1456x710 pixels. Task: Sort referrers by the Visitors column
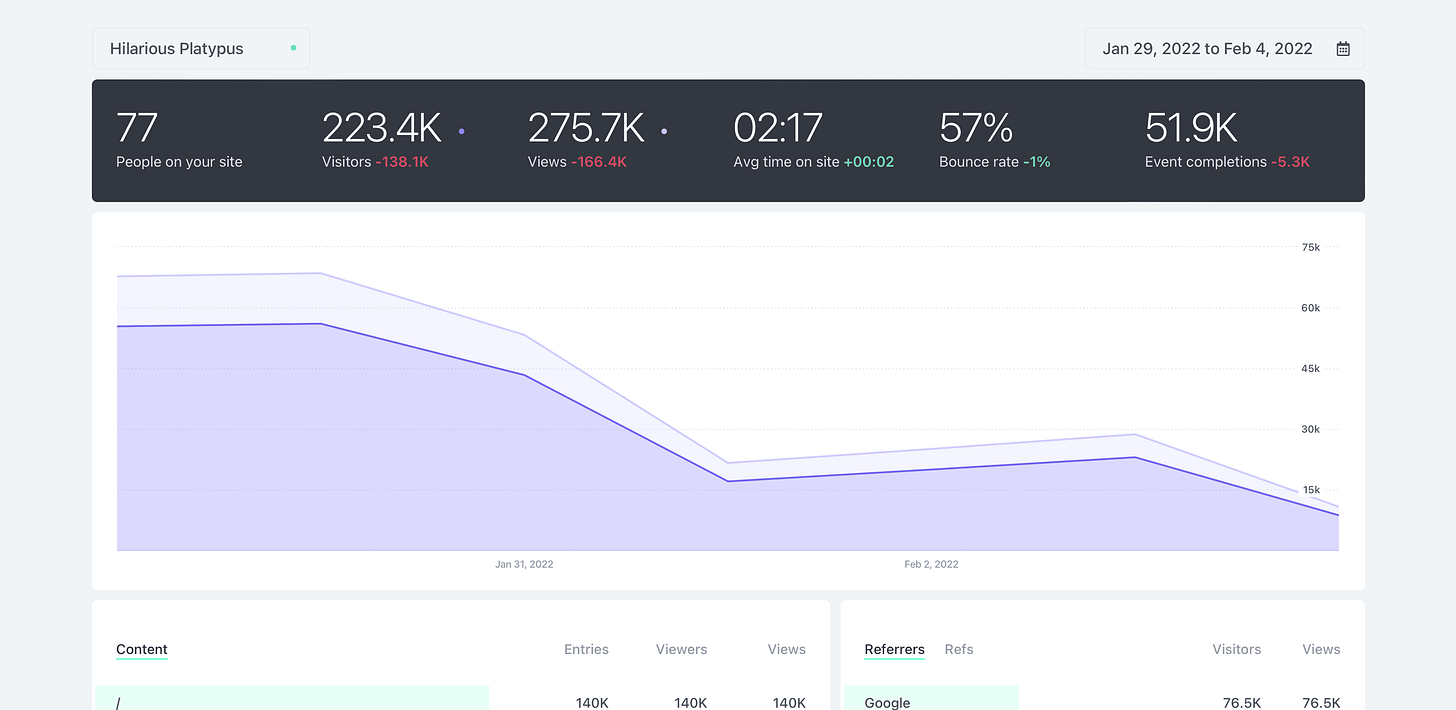[1236, 649]
